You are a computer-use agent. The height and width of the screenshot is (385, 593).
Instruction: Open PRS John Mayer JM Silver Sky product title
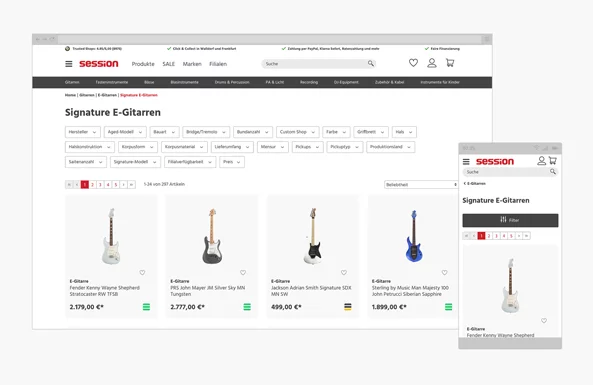(208, 291)
